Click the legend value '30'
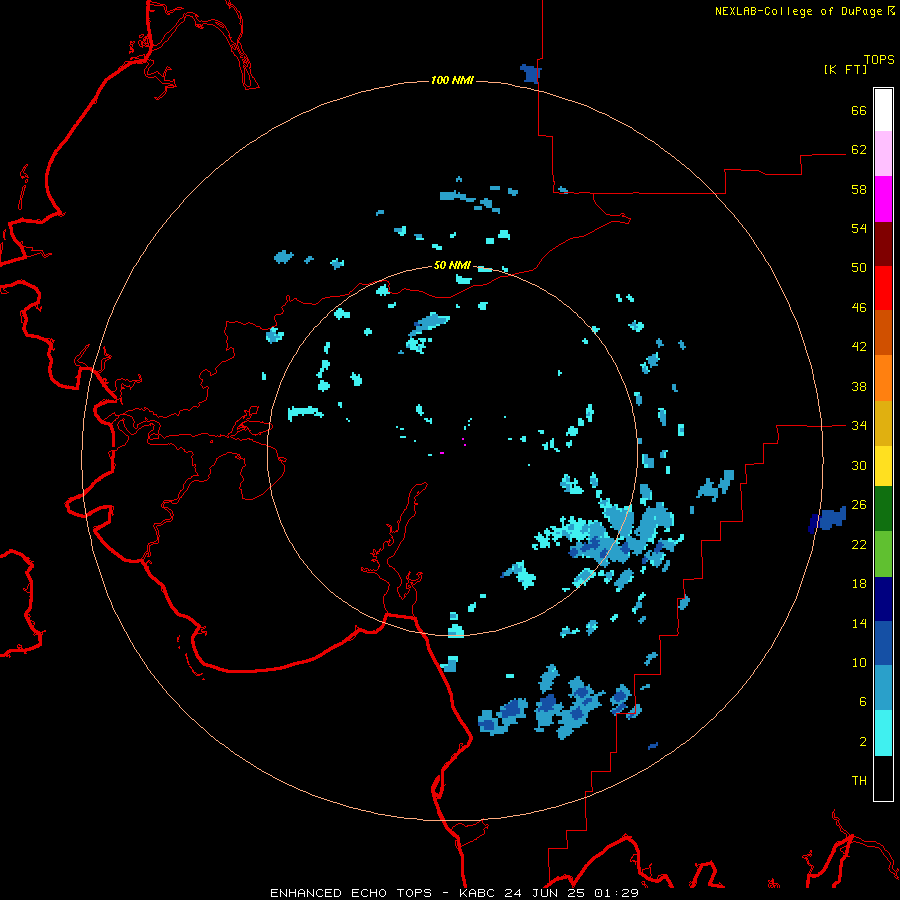 859,465
